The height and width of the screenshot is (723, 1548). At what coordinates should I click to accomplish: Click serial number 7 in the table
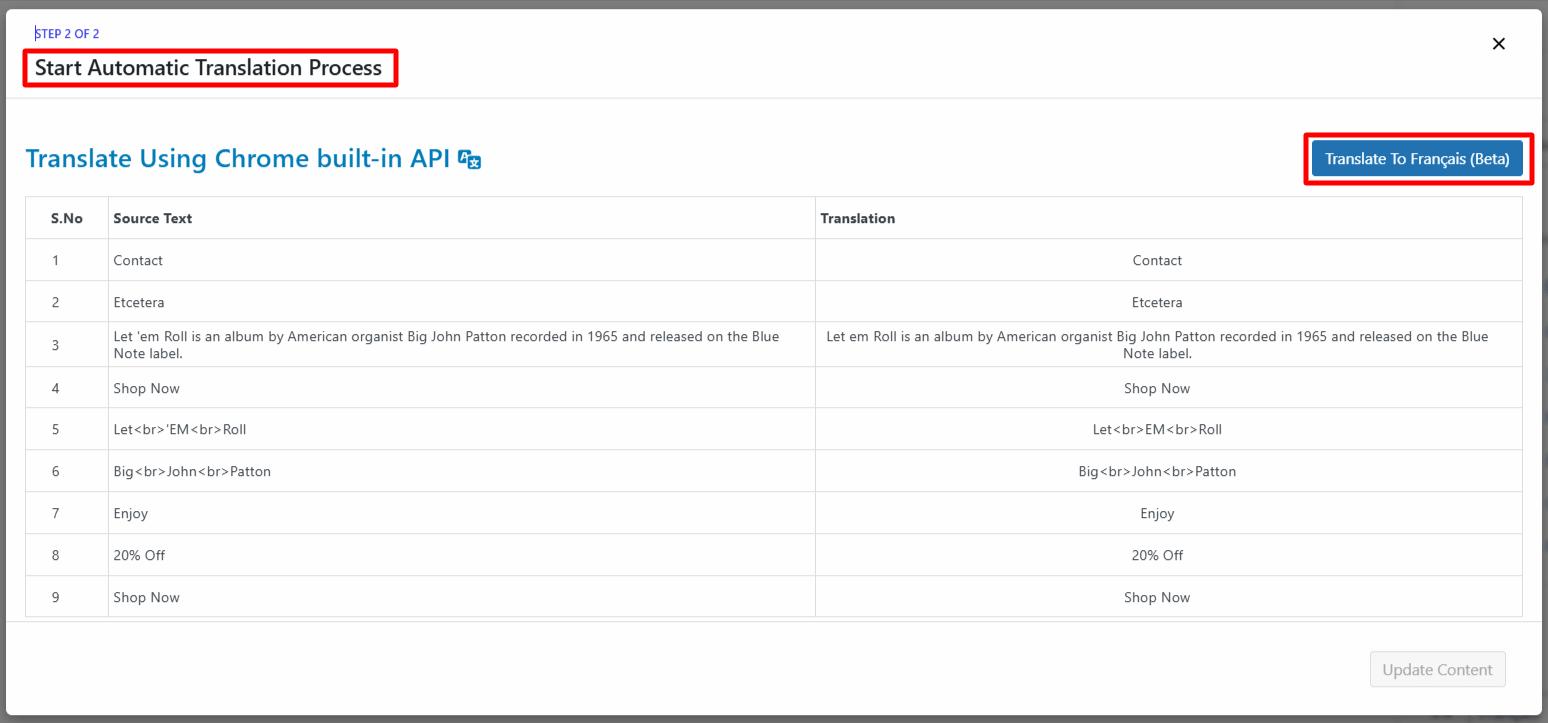pyautogui.click(x=56, y=514)
